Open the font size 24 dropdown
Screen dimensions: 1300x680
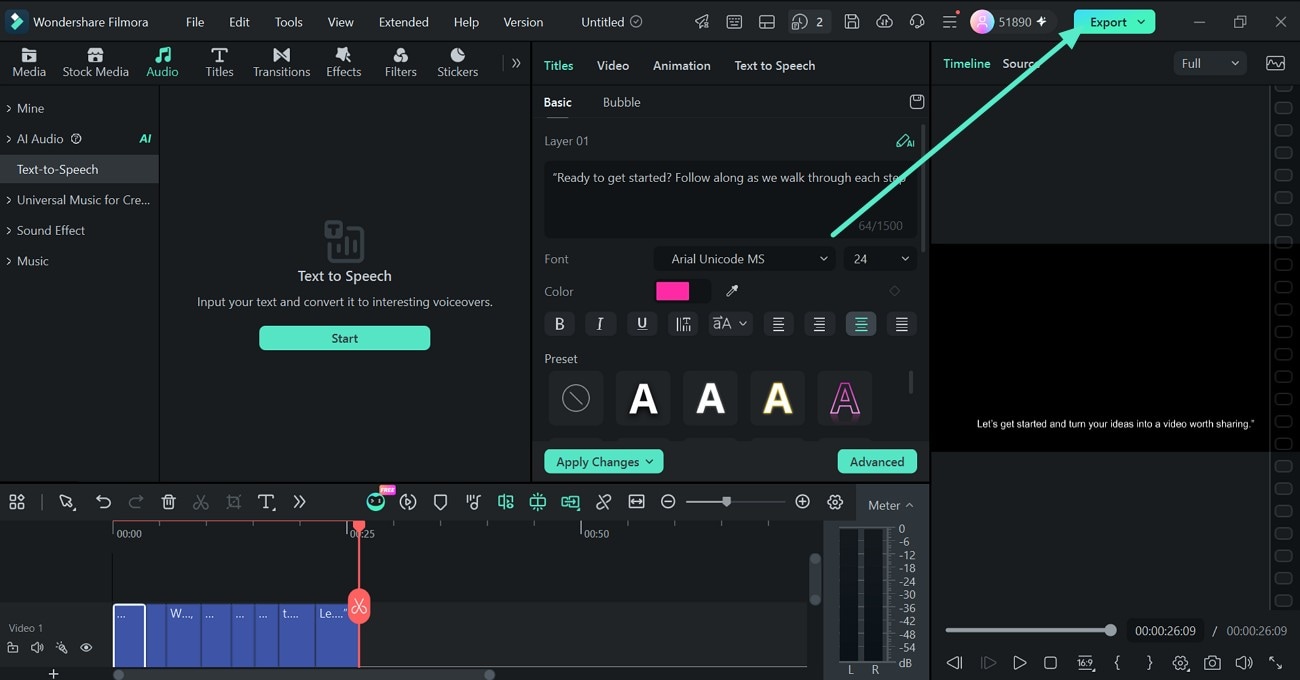(x=880, y=259)
